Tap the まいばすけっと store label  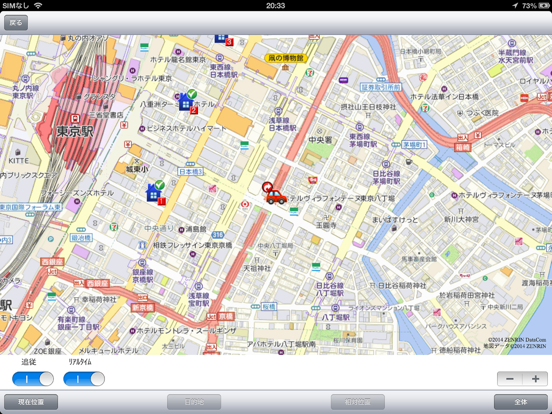point(395,220)
